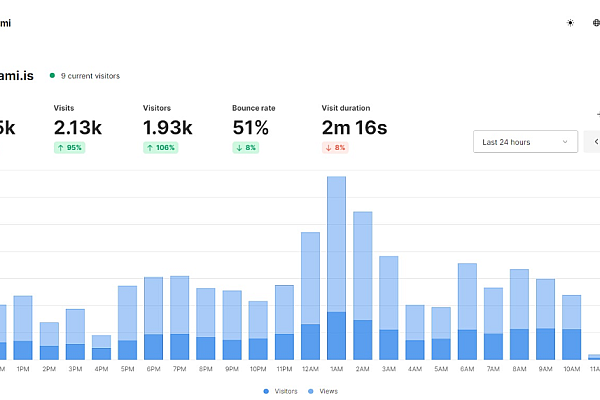
Task: Click the tallest bar at 1AM
Action: pyautogui.click(x=336, y=268)
